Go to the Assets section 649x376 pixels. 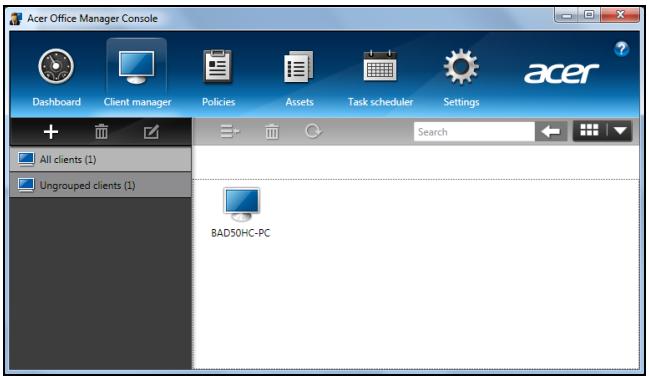(299, 77)
